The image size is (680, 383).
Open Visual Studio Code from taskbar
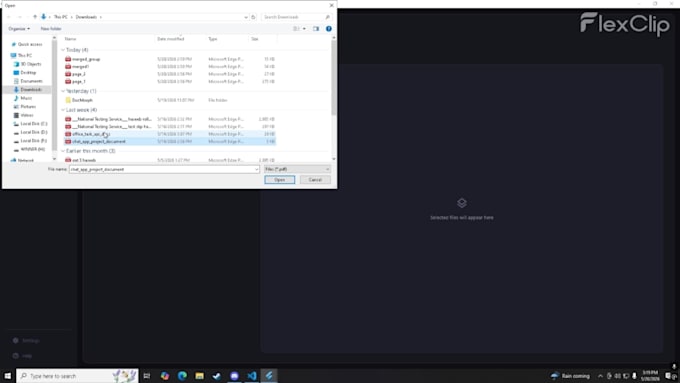252,376
